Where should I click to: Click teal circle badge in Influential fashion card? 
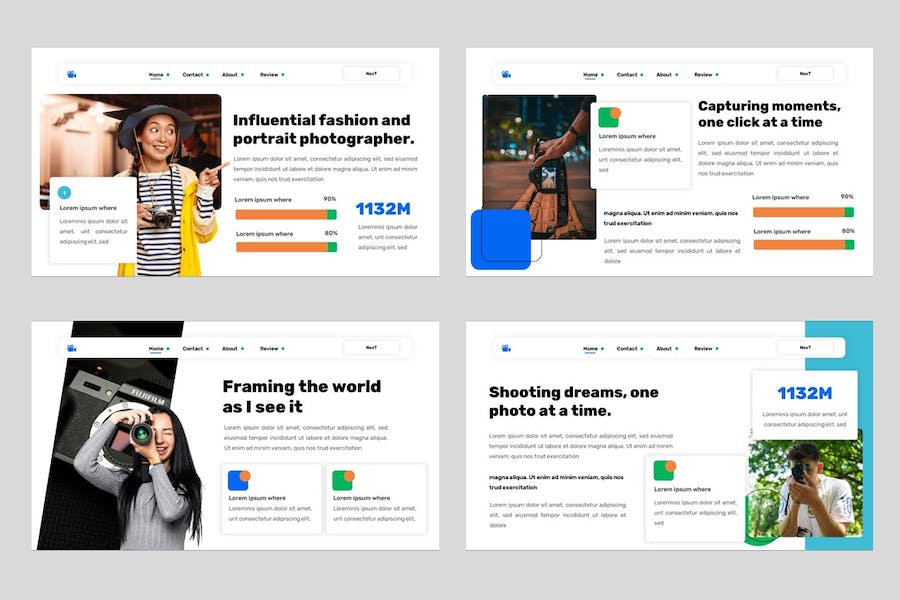[x=65, y=192]
